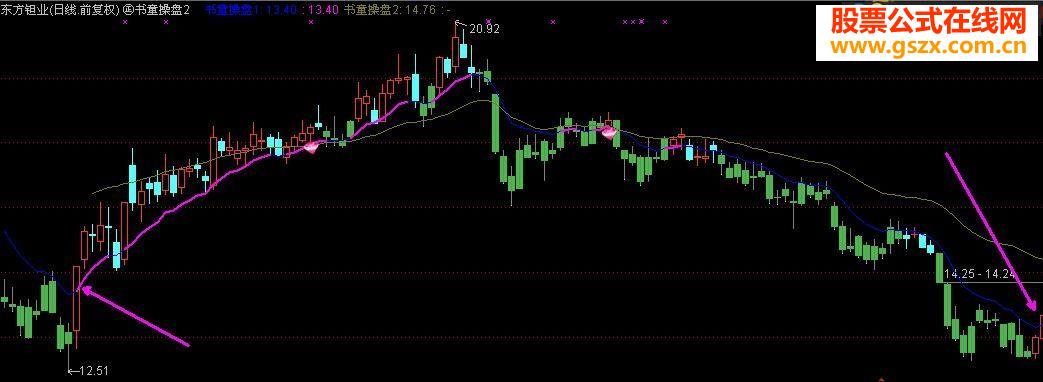Click the magenta 13.40 value readout

pos(324,9)
